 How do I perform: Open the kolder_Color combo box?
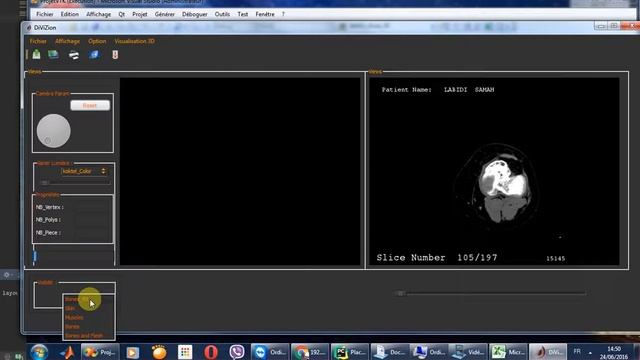(x=84, y=171)
